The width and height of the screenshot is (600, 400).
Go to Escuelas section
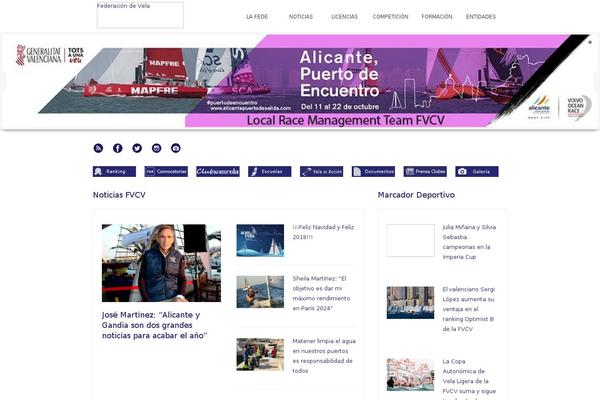pyautogui.click(x=270, y=171)
